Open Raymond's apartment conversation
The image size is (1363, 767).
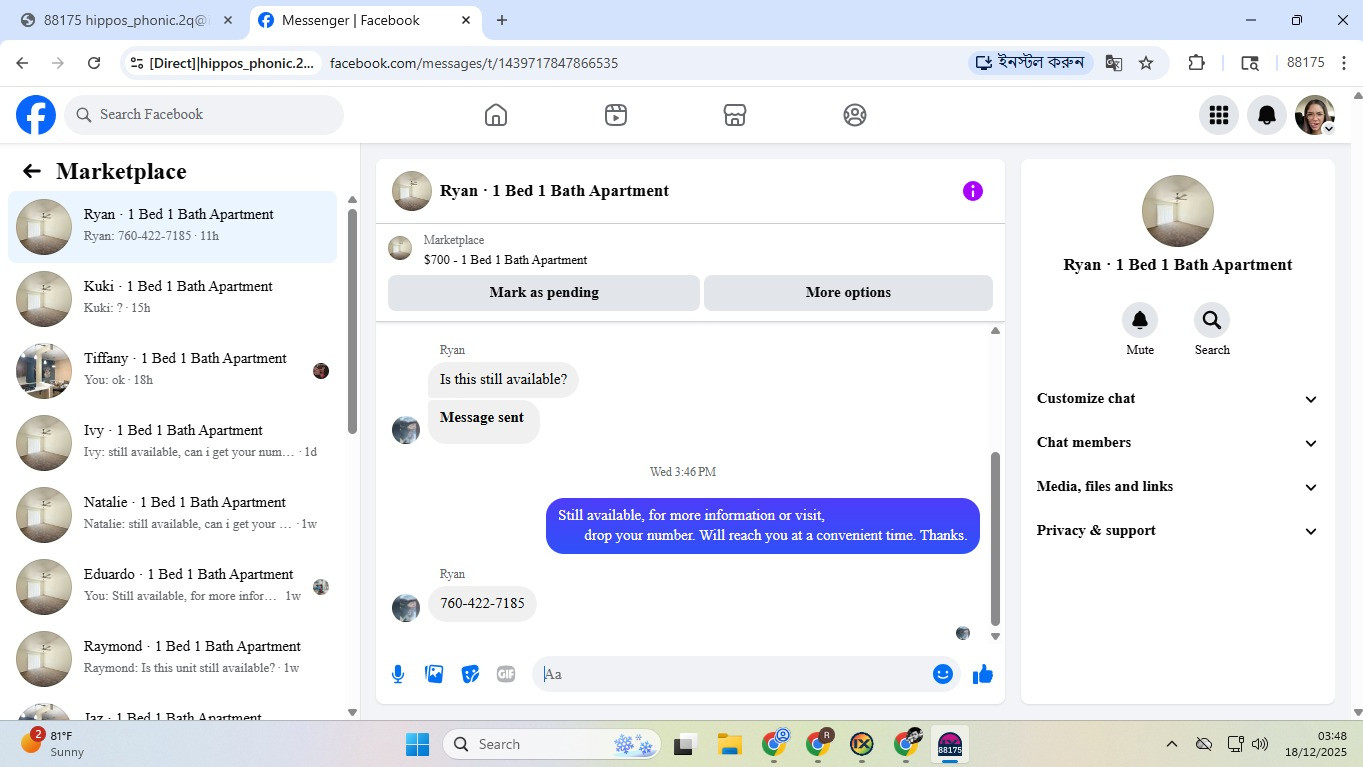coord(173,659)
